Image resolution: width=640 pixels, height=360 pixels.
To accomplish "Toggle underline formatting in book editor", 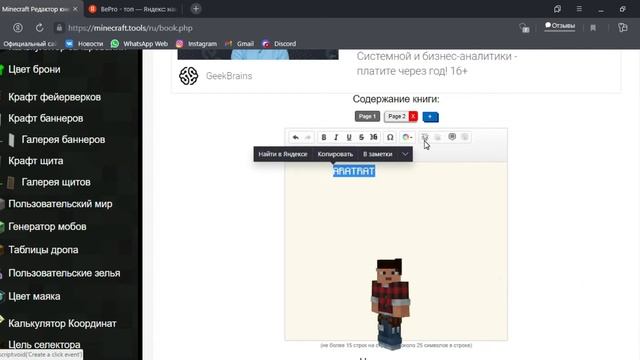I will pyautogui.click(x=349, y=137).
